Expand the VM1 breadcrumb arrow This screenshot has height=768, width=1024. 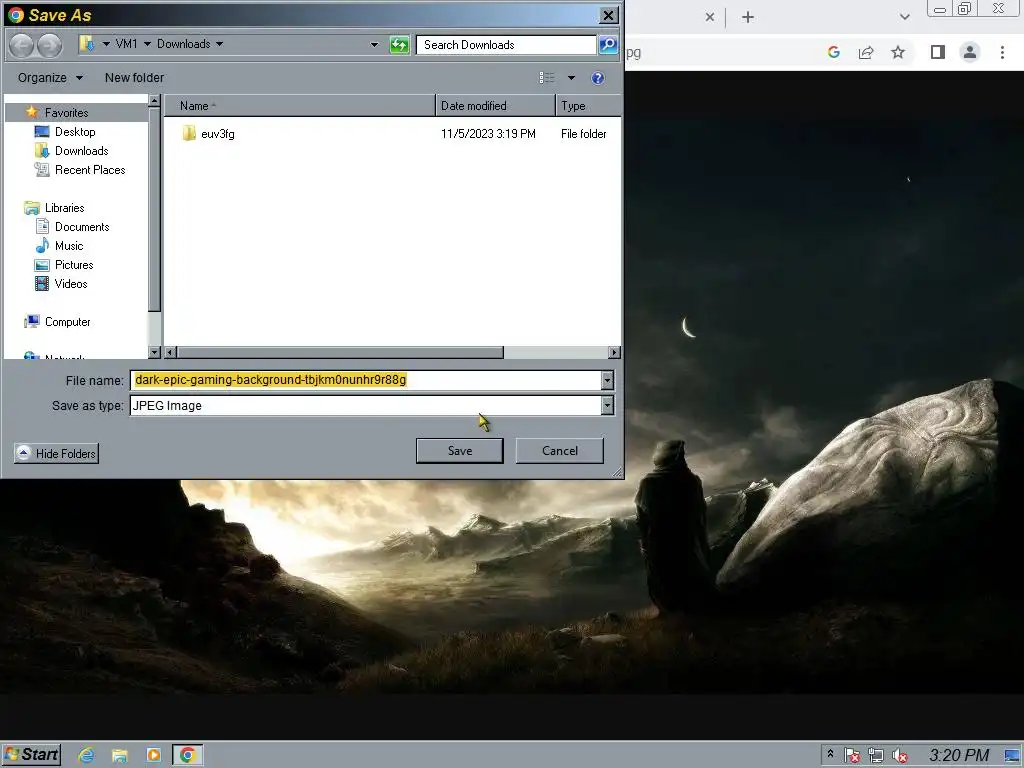pyautogui.click(x=147, y=44)
